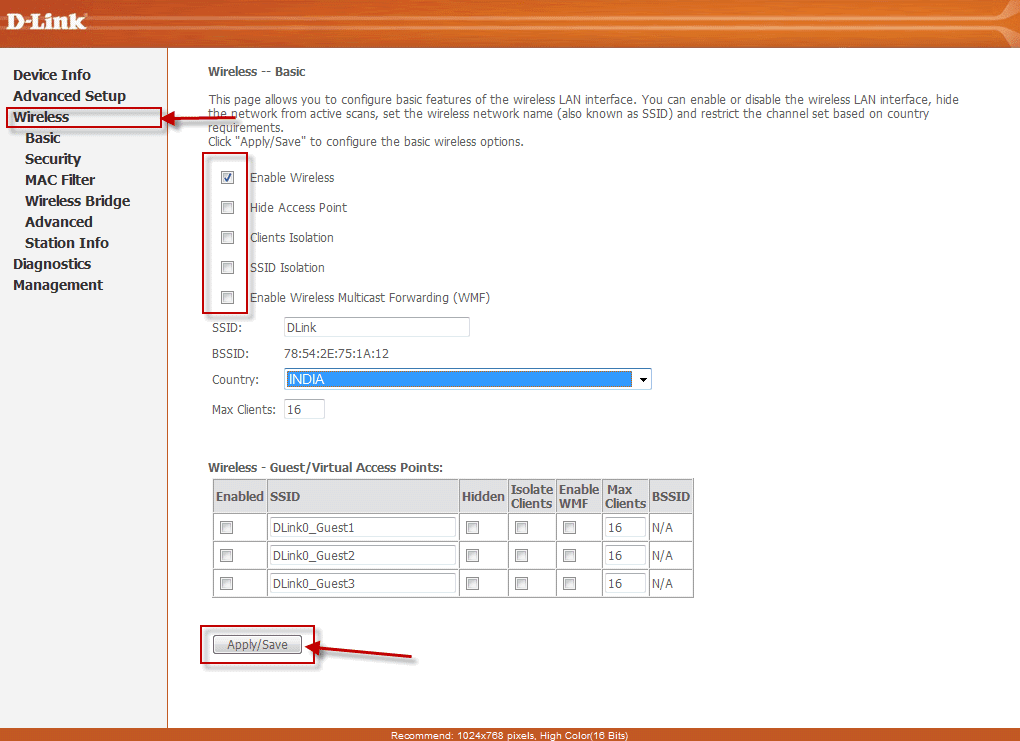The height and width of the screenshot is (741, 1020).
Task: Click the D-Link logo
Action: [x=45, y=20]
